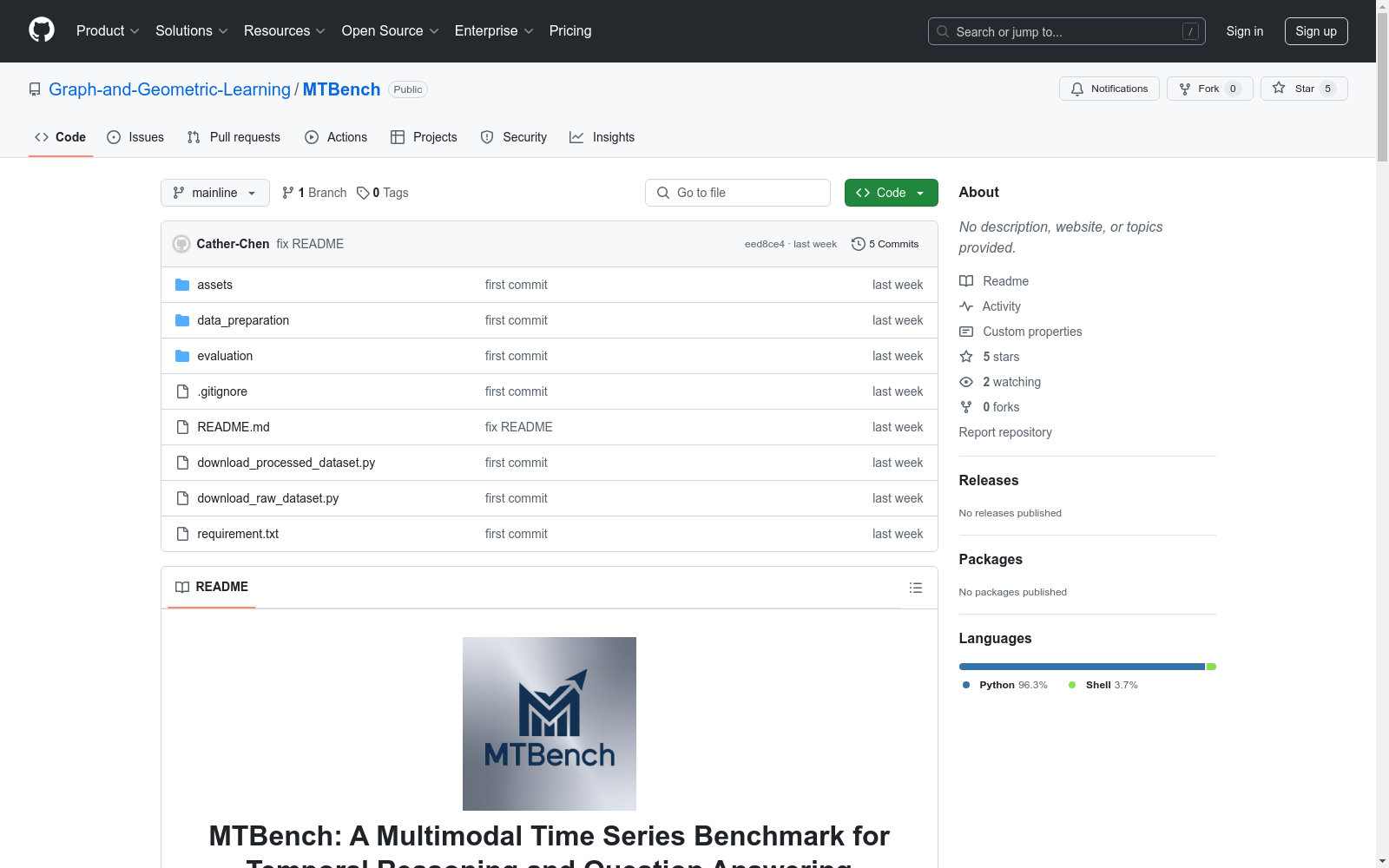
Task: Open commit eed8ce4
Action: (764, 244)
